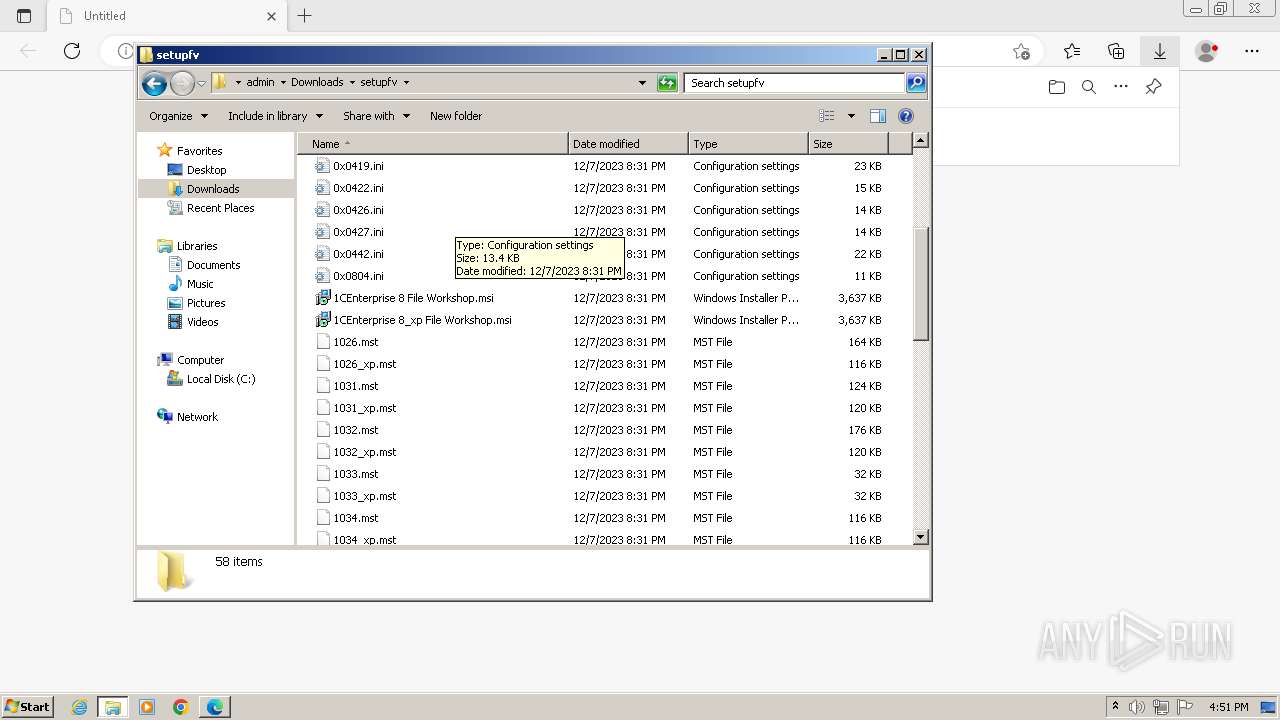The height and width of the screenshot is (720, 1280).
Task: Select file 0x0422.ini
Action: (x=358, y=188)
